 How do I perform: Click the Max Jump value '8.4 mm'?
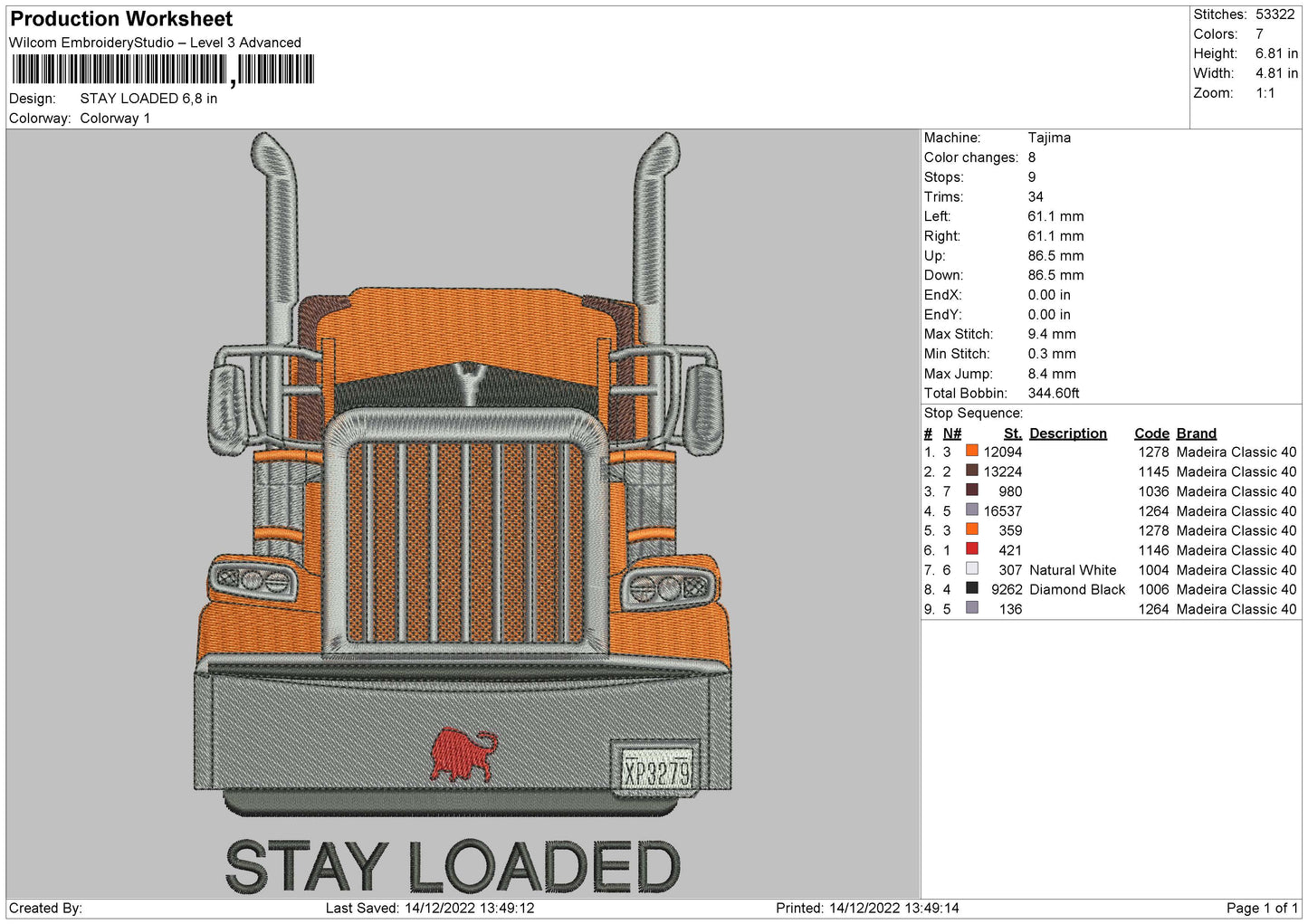tap(1052, 374)
